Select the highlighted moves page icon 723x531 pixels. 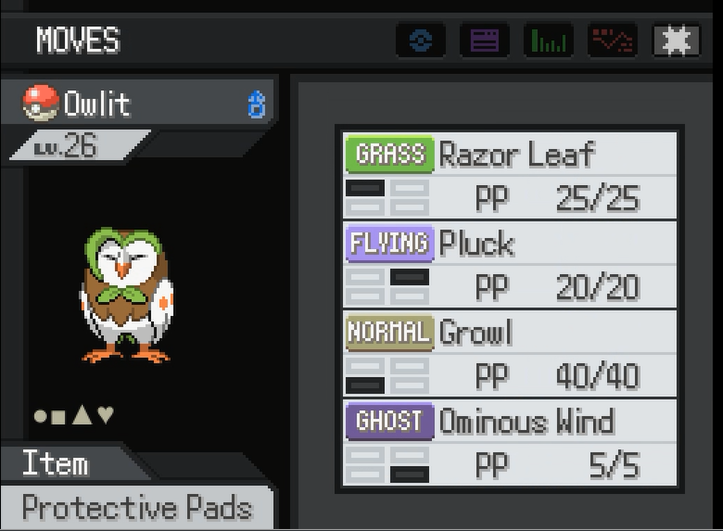pos(676,40)
